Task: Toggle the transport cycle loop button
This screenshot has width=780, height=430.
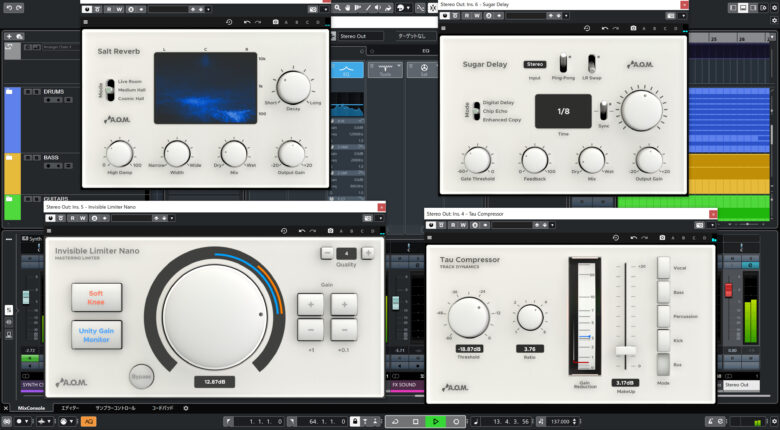Action: tap(395, 422)
